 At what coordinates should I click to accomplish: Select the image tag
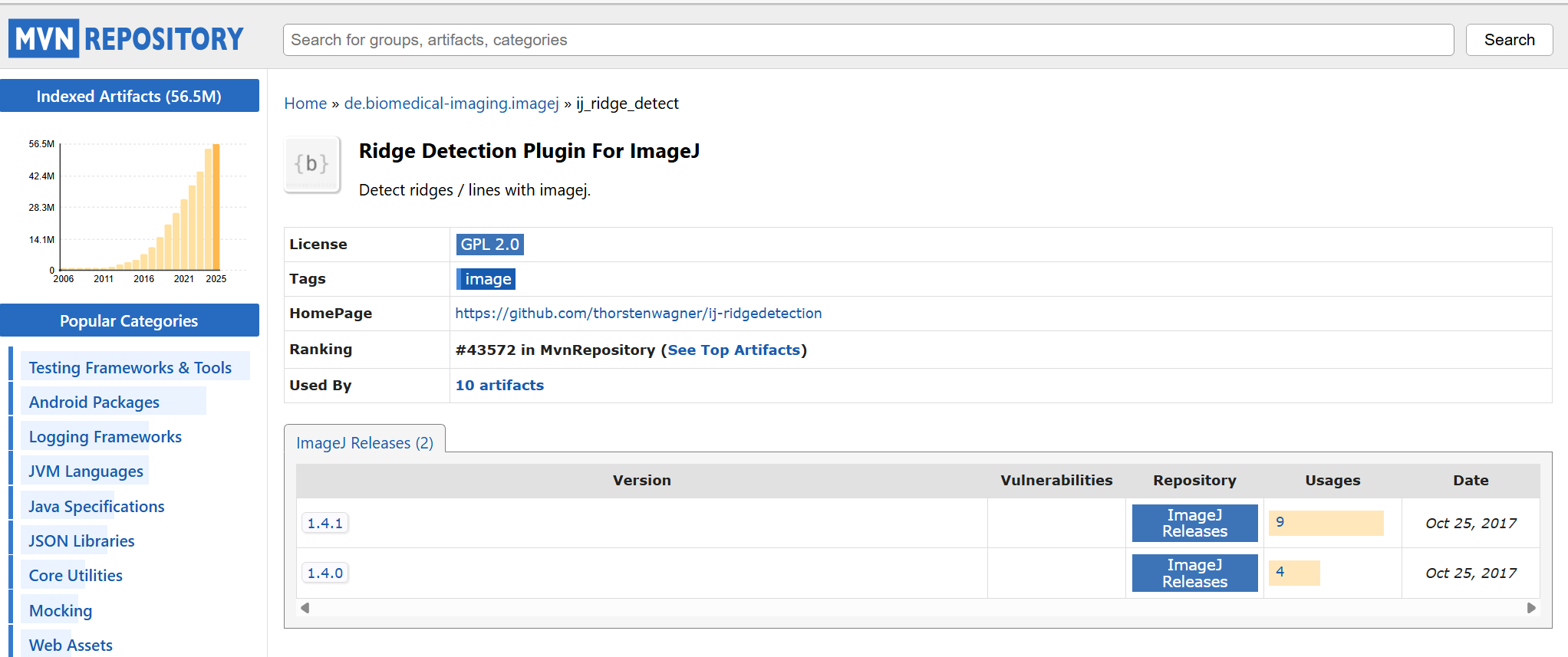tap(486, 279)
